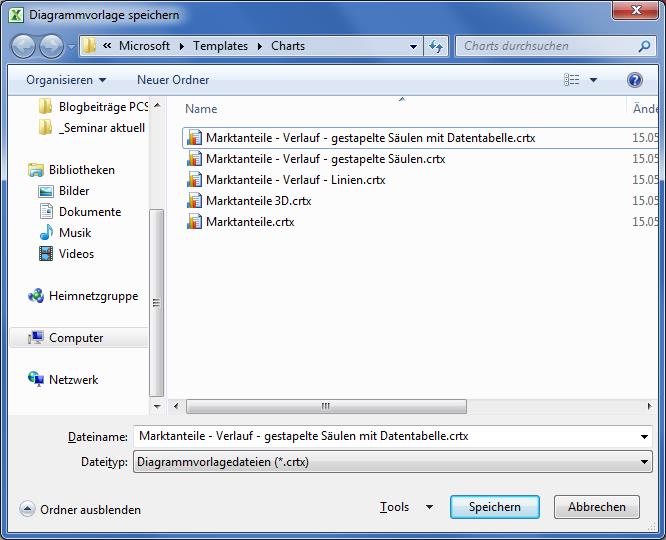Click the file list scroll right arrow

pyautogui.click(x=649, y=407)
